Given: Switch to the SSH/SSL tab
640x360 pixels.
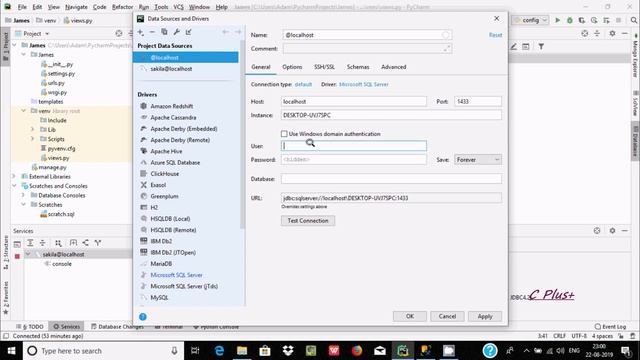Looking at the screenshot, I should (324, 67).
